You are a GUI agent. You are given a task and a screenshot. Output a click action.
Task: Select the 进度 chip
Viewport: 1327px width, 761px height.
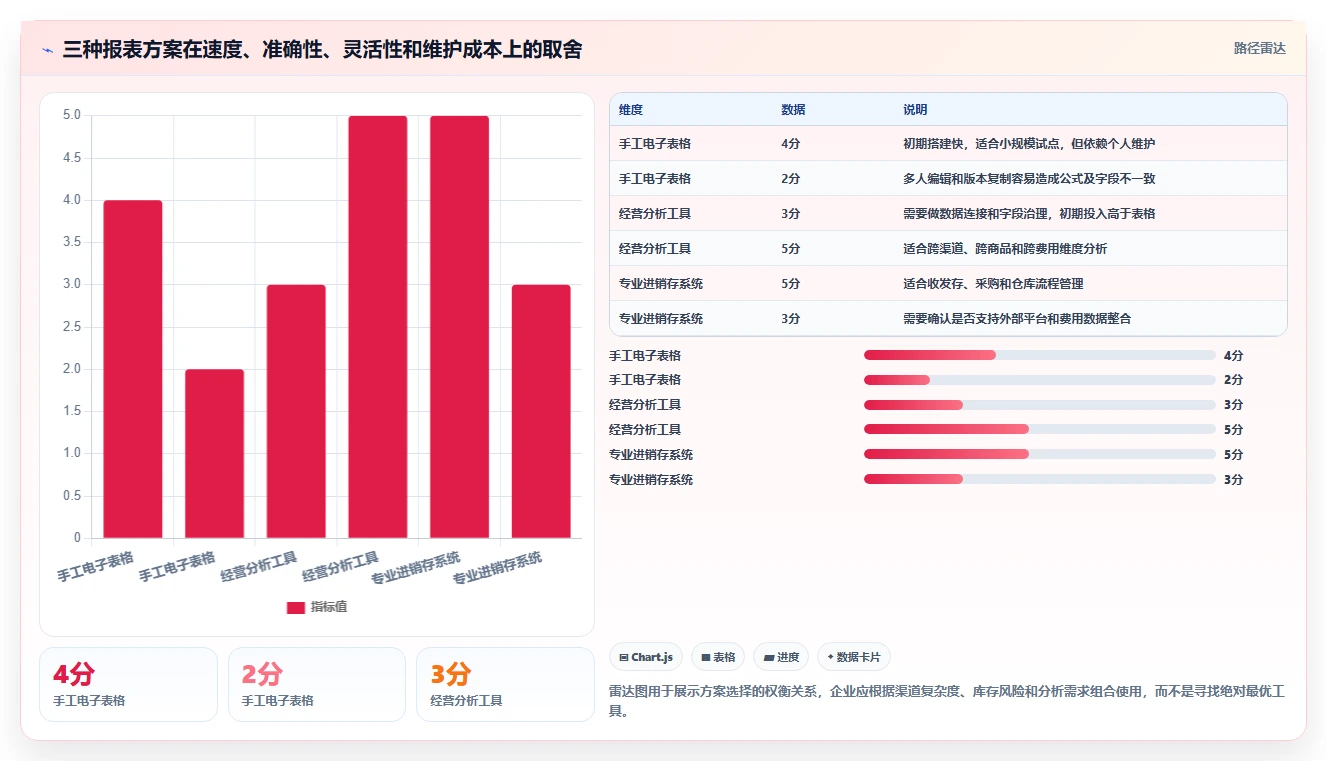[x=781, y=657]
